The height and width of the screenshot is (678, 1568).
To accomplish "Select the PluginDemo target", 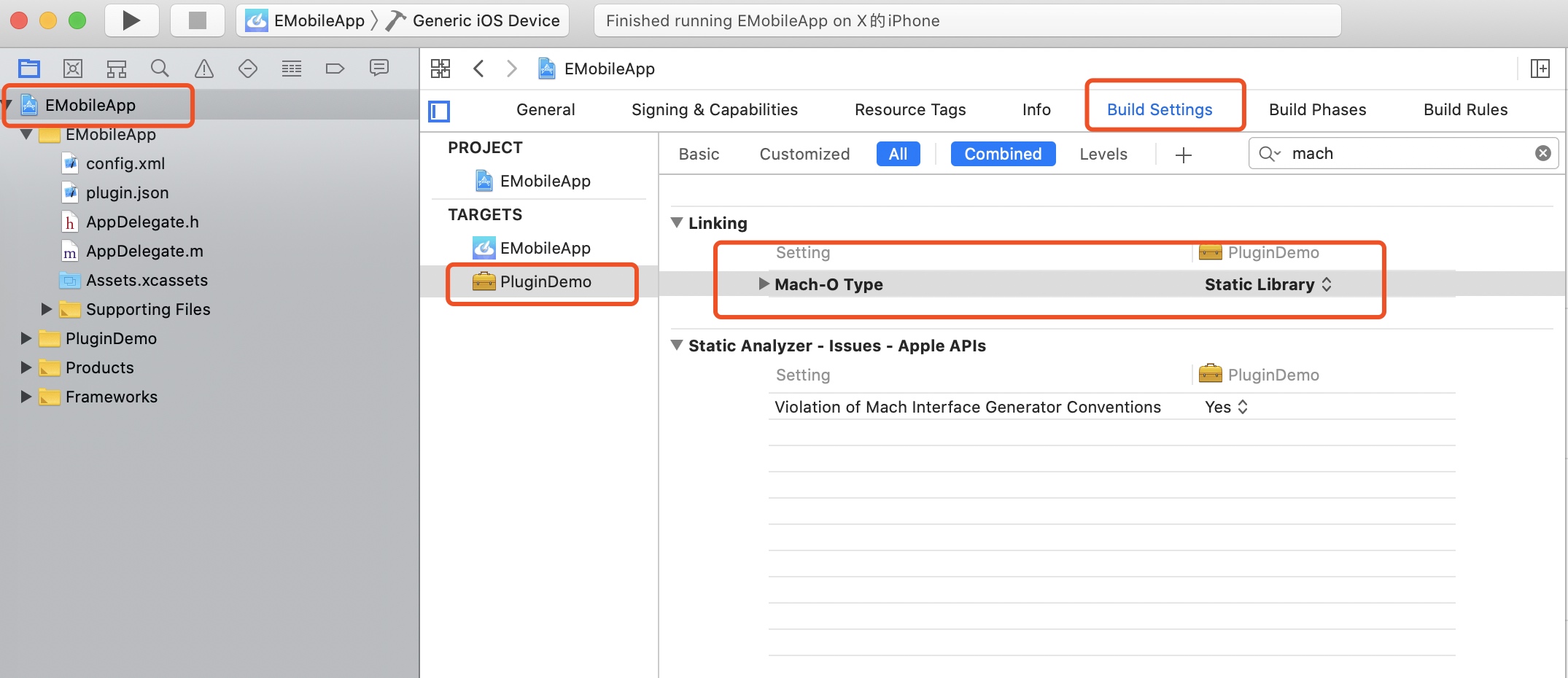I will [x=532, y=281].
